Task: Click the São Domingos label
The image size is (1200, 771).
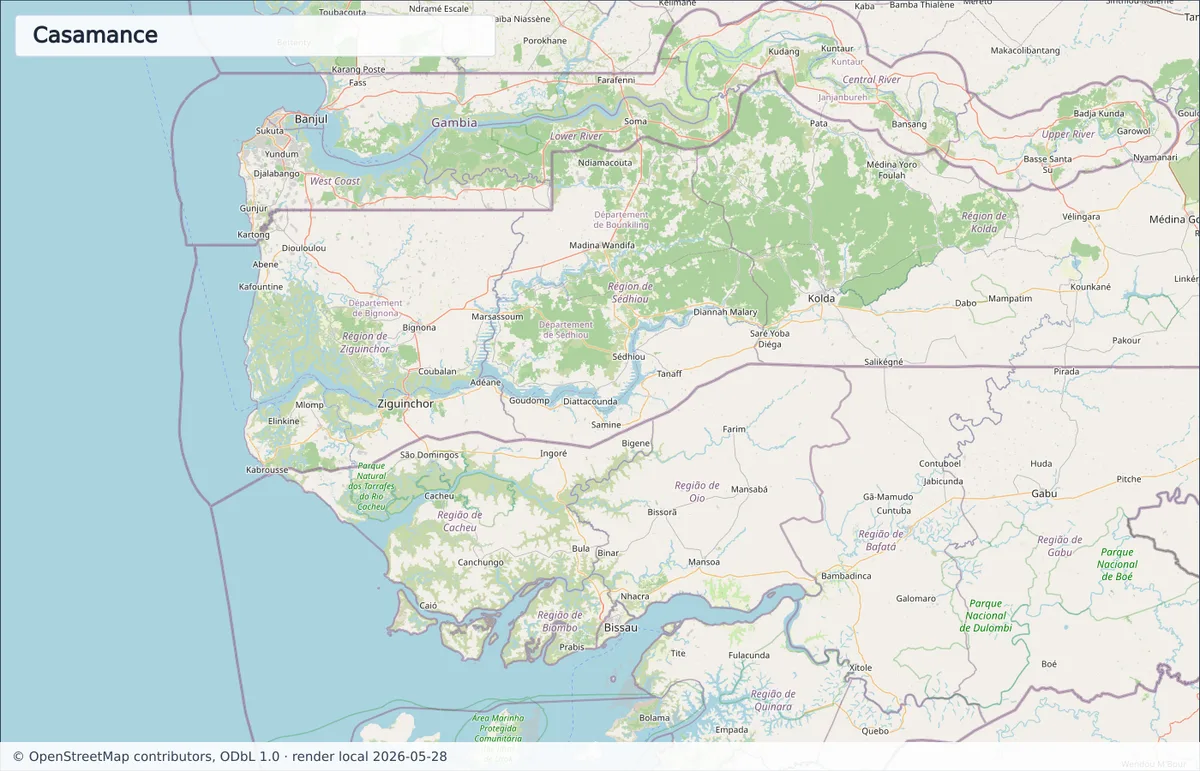Action: 429,455
